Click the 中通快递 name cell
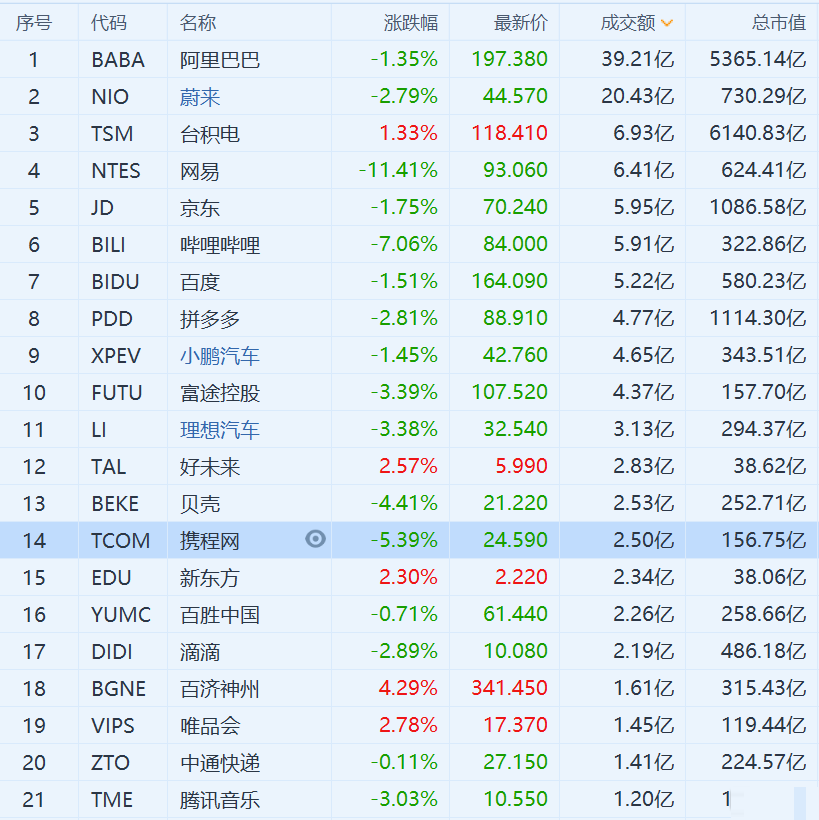 click(220, 764)
